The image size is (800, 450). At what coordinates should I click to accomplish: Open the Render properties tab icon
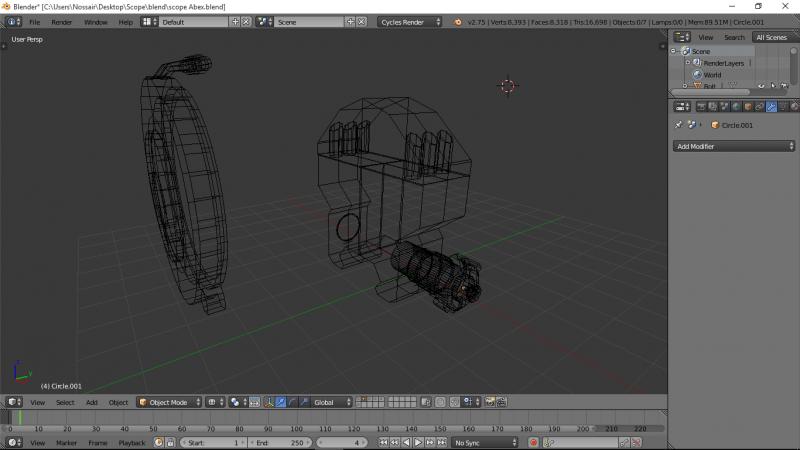coord(701,107)
